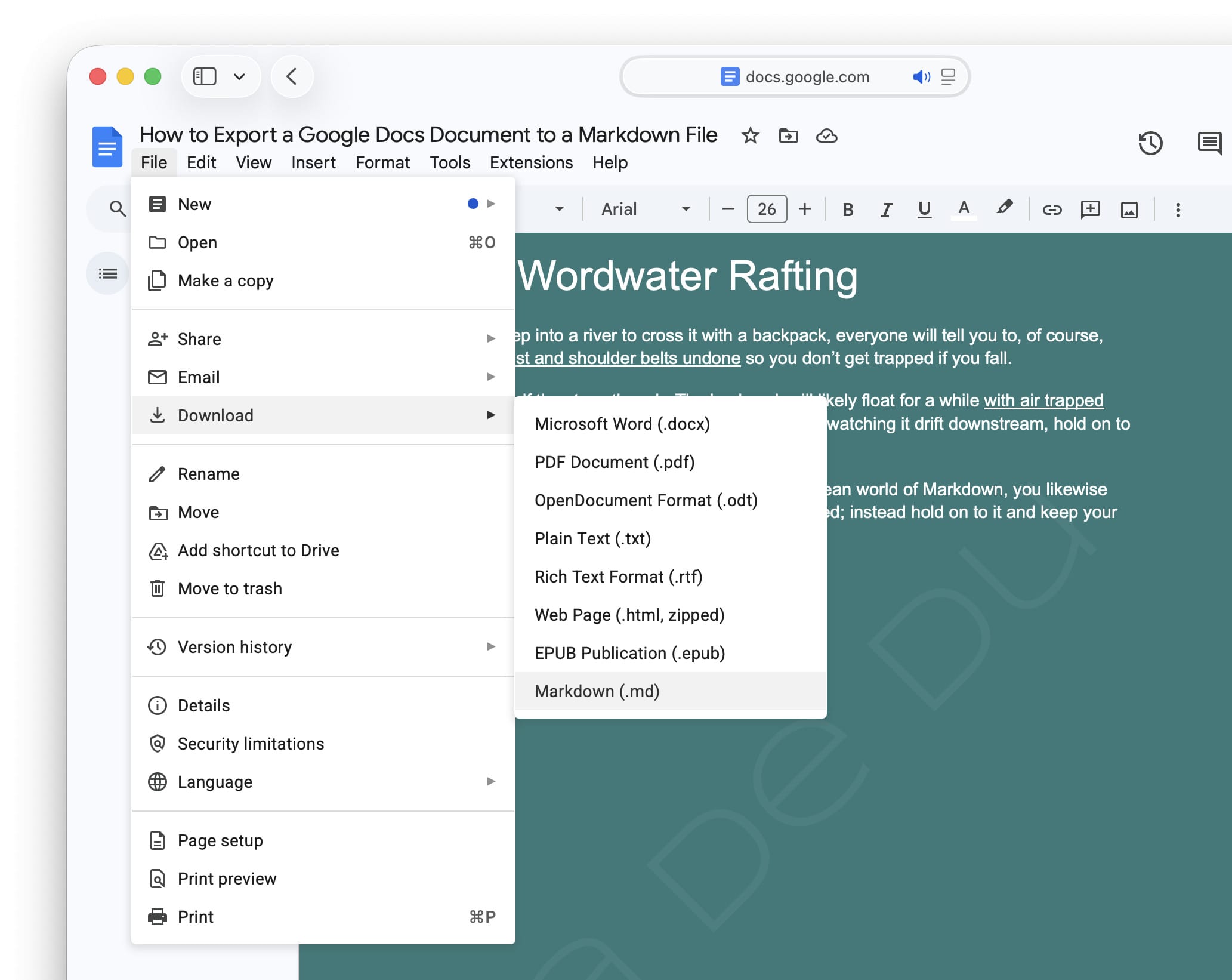Open the Extensions menu
This screenshot has width=1232, height=980.
(531, 162)
